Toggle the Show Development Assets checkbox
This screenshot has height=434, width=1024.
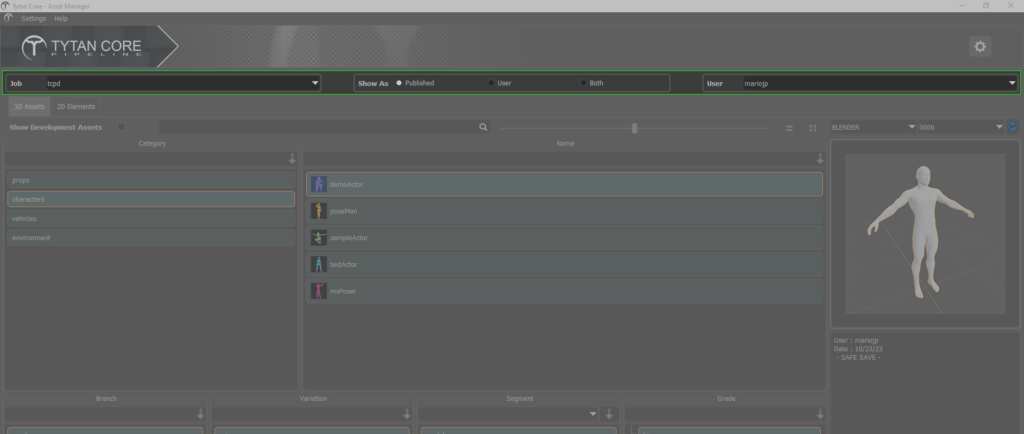point(121,127)
